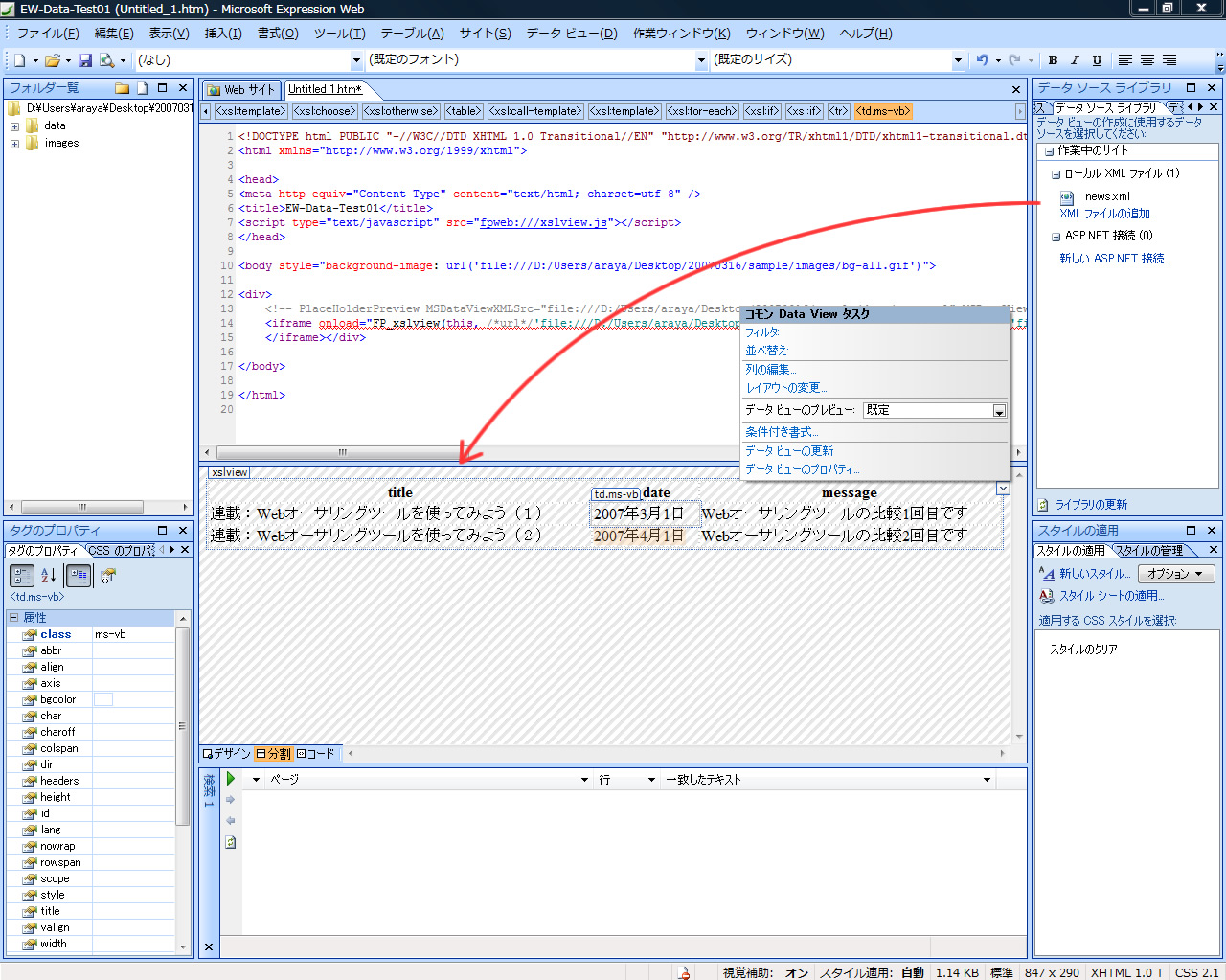Open the ファイル(F) menu

[48, 34]
